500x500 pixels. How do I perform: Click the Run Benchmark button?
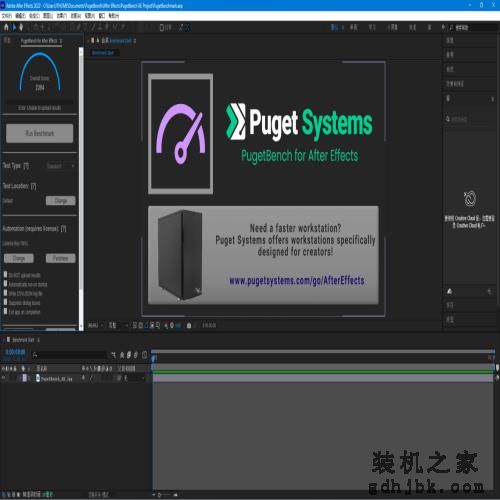pyautogui.click(x=40, y=133)
